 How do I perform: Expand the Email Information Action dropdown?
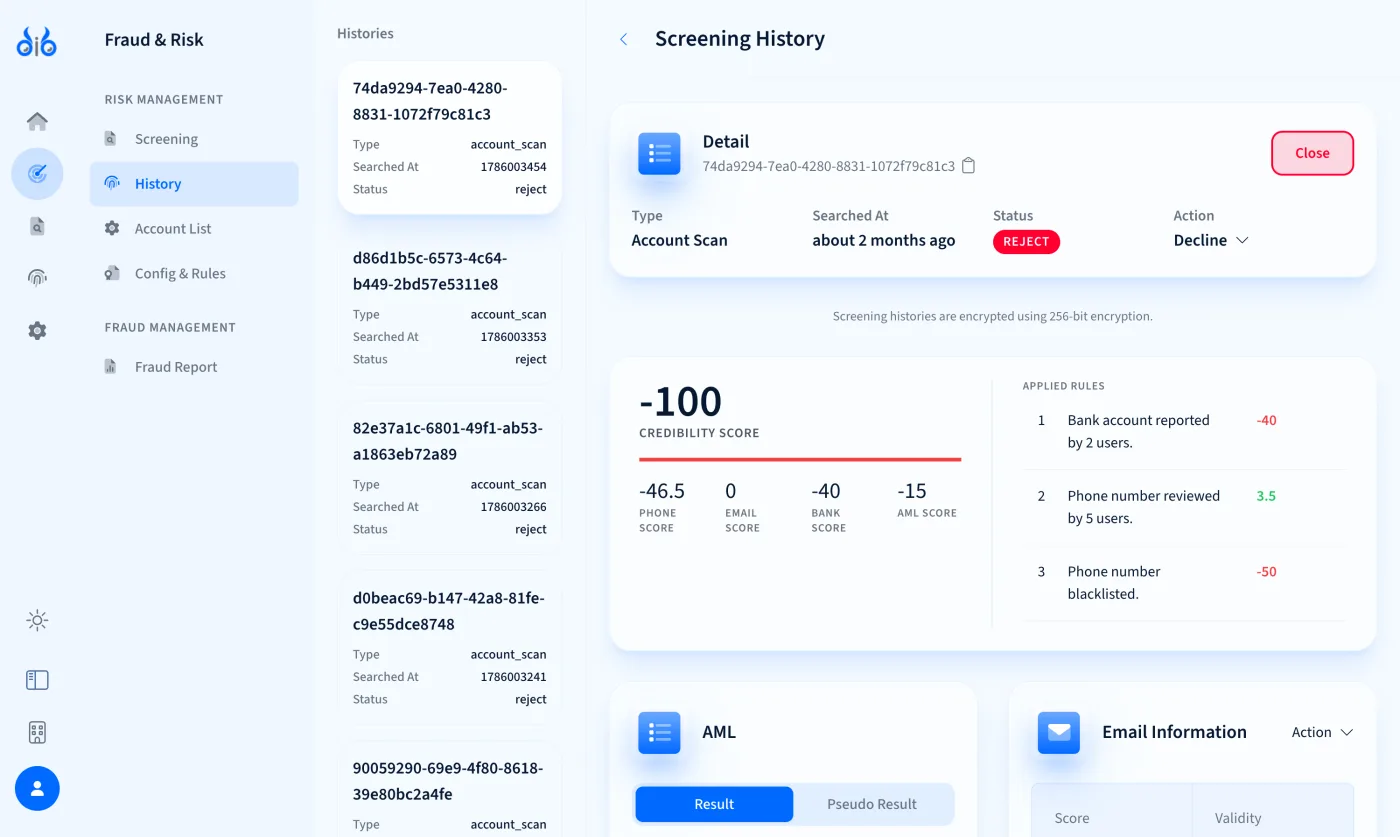(x=1322, y=732)
